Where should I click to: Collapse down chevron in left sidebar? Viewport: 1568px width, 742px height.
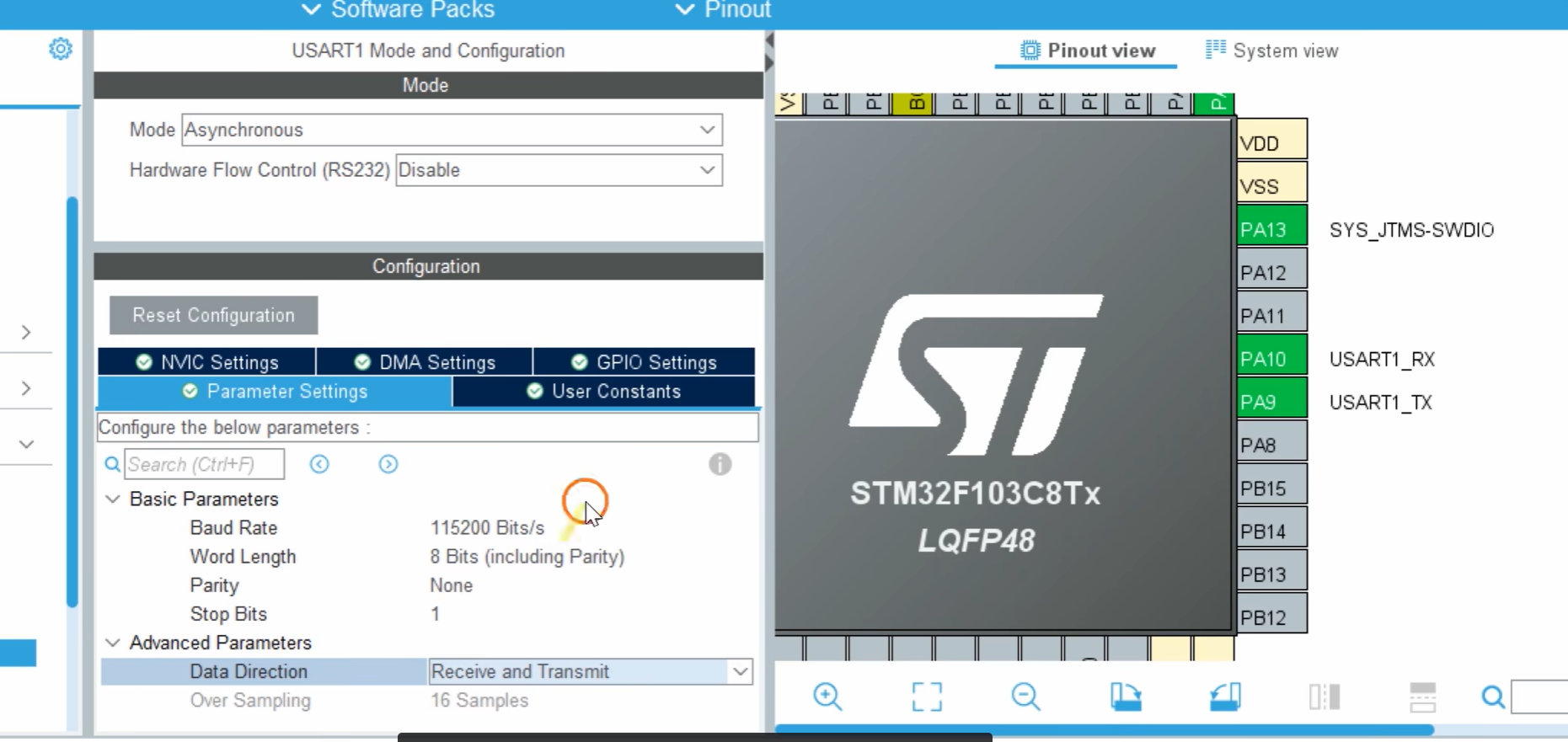(x=26, y=444)
